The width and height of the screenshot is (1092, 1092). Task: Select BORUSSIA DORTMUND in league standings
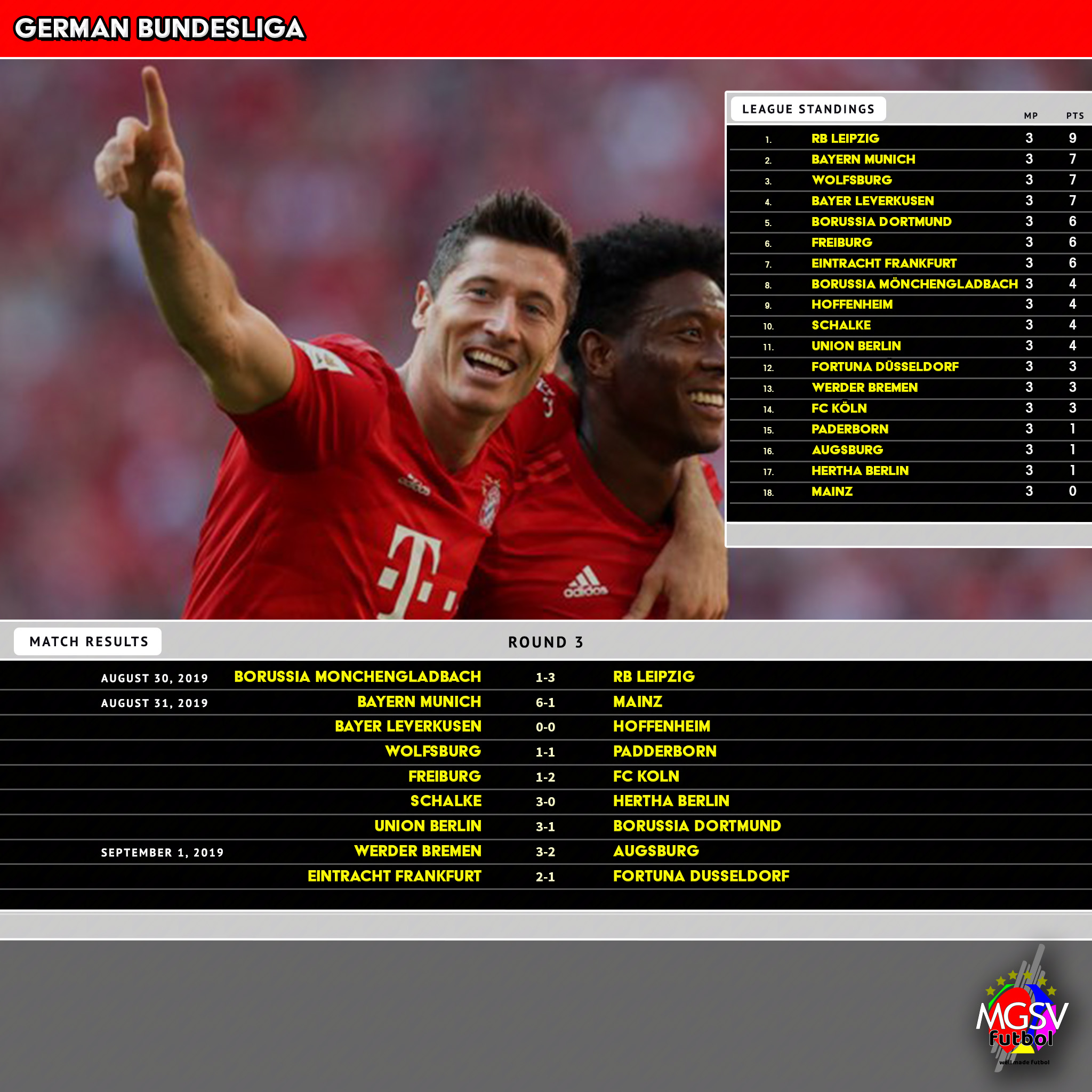click(881, 222)
